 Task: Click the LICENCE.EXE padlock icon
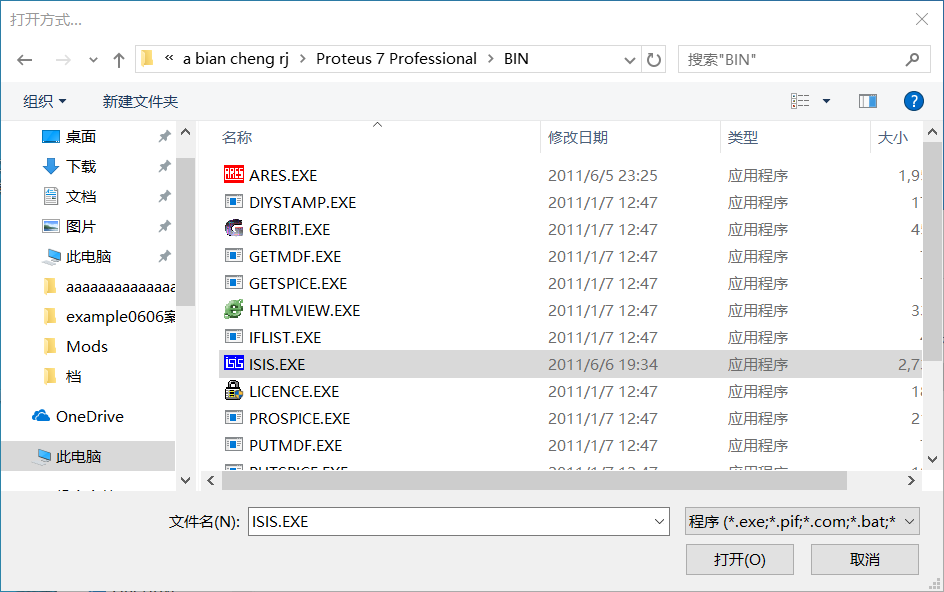(234, 391)
